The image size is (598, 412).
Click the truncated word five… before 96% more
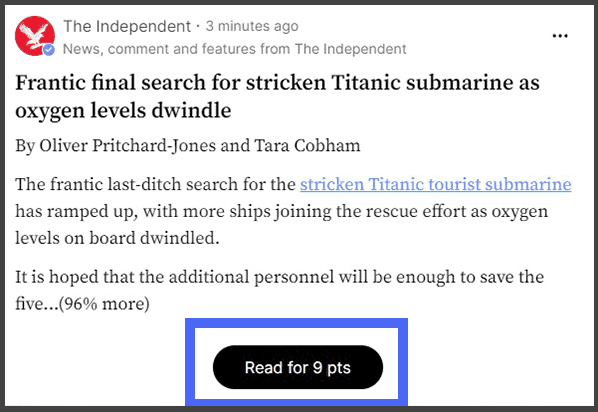coord(37,304)
